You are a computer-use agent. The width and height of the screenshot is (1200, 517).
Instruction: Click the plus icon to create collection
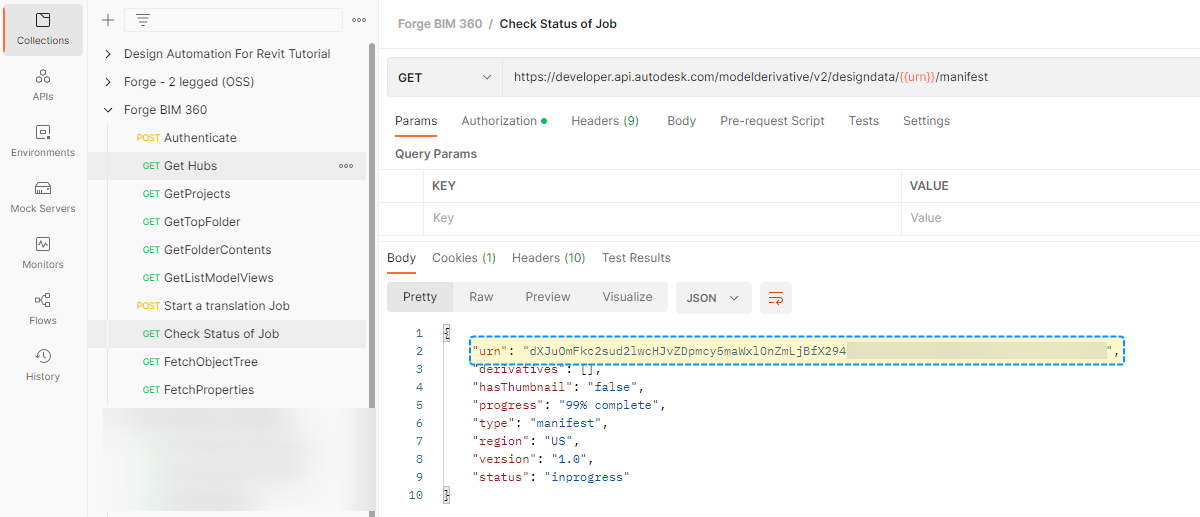click(108, 20)
